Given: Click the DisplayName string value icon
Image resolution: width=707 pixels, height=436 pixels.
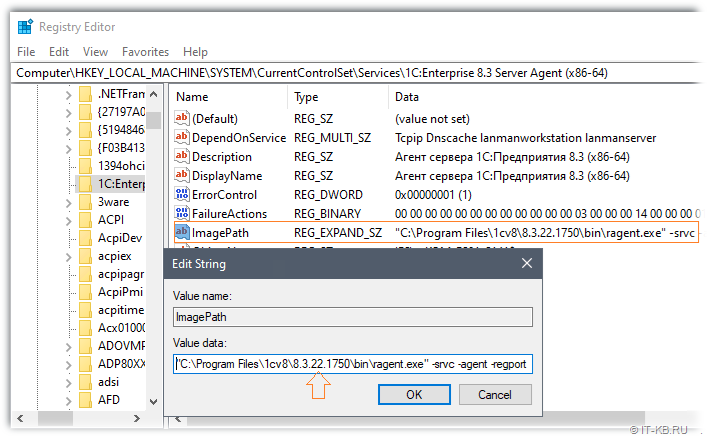Looking at the screenshot, I should pyautogui.click(x=182, y=175).
